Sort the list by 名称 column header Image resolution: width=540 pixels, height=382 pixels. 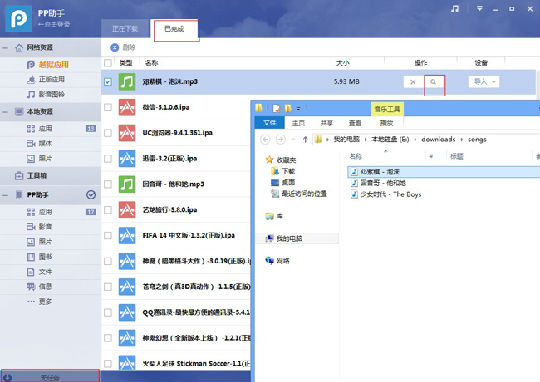[151, 63]
